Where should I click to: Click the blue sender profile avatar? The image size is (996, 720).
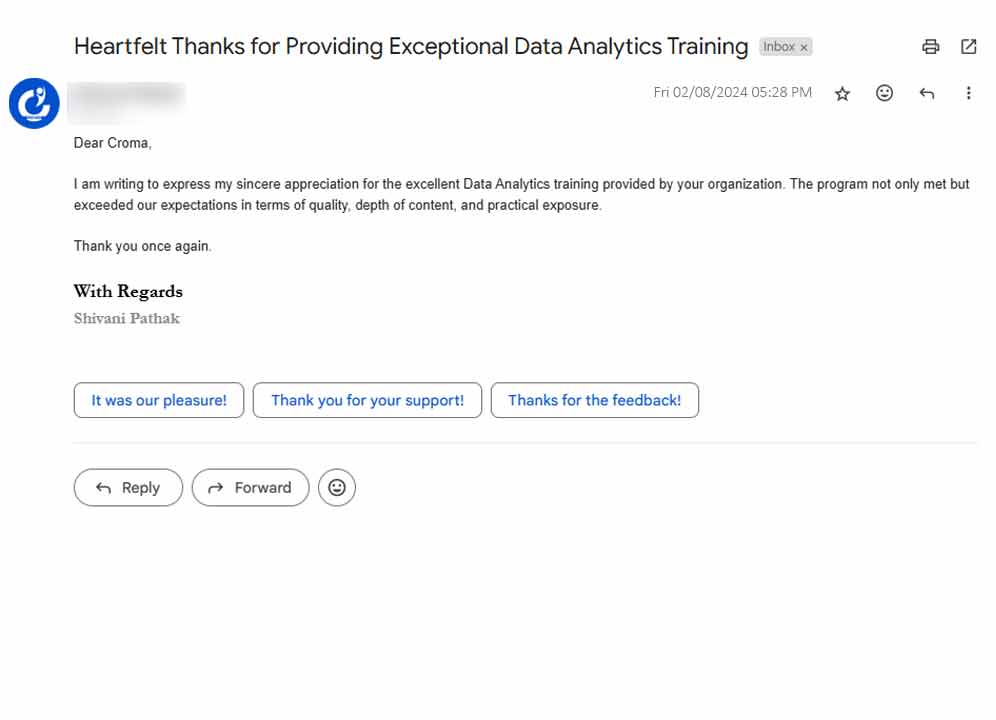tap(35, 103)
